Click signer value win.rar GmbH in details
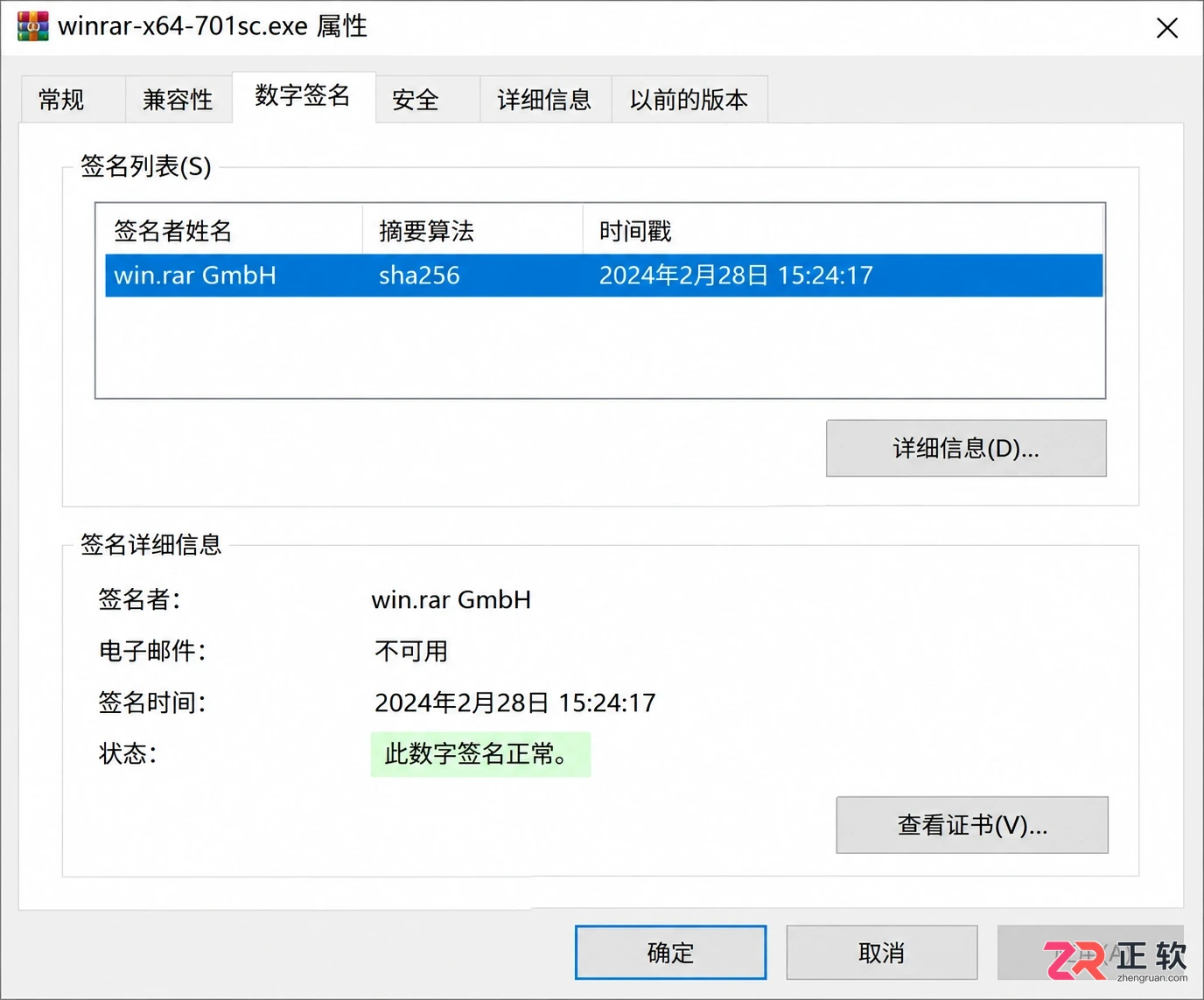 tap(451, 600)
